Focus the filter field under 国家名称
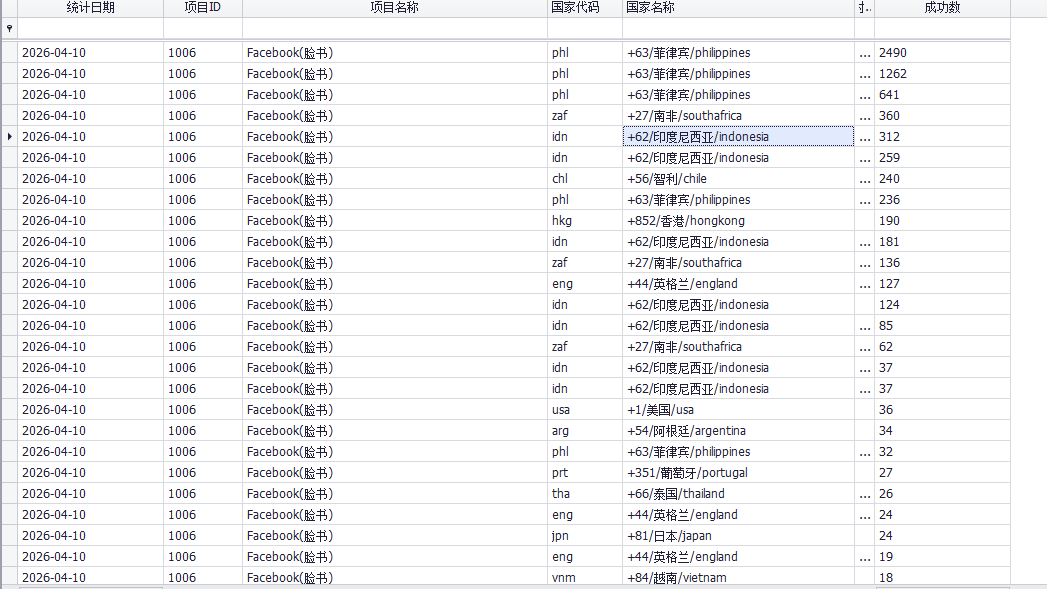 click(x=739, y=28)
